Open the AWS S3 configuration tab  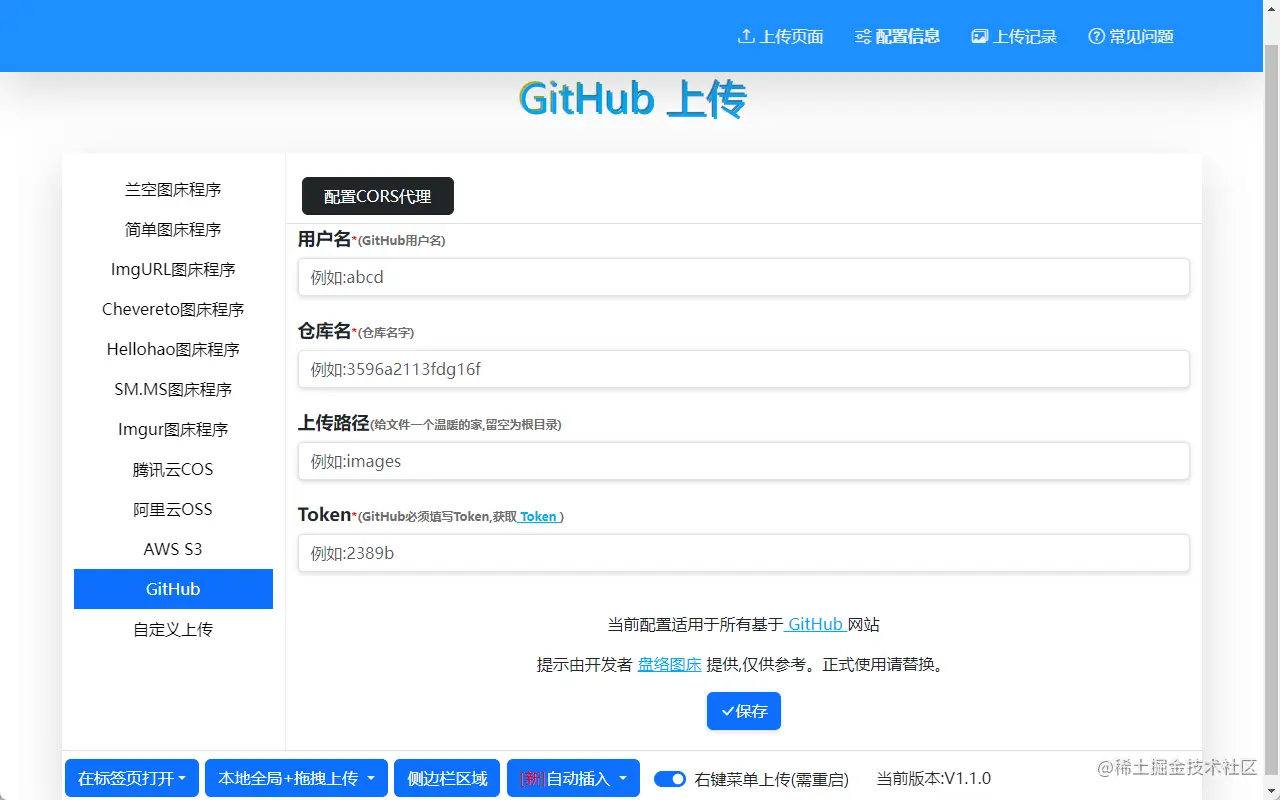(x=173, y=549)
